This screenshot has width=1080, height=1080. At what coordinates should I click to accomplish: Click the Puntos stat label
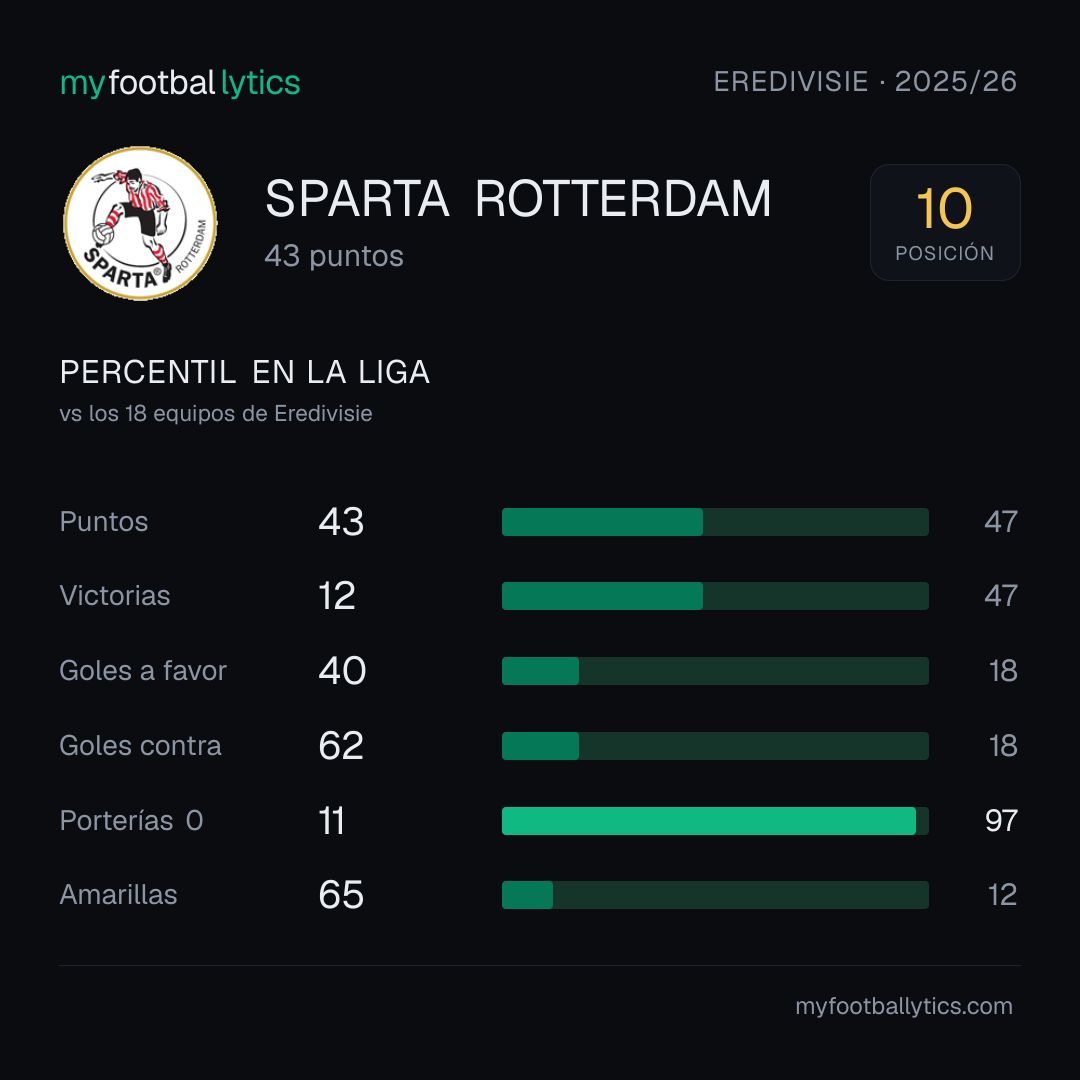coord(104,522)
